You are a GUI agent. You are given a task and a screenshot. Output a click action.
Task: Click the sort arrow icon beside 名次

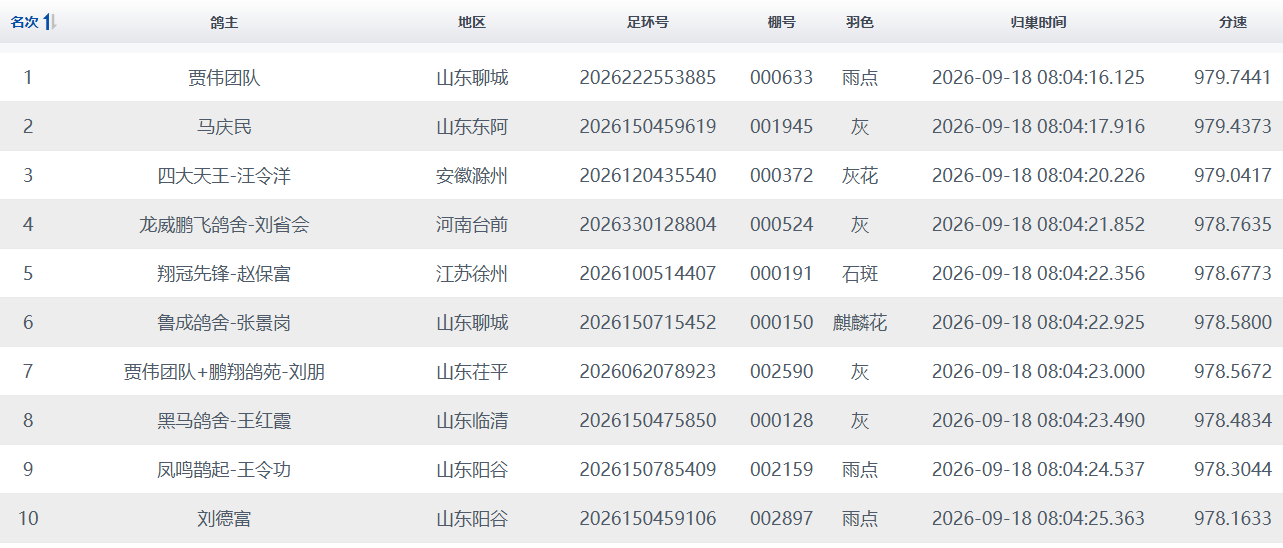(x=50, y=22)
